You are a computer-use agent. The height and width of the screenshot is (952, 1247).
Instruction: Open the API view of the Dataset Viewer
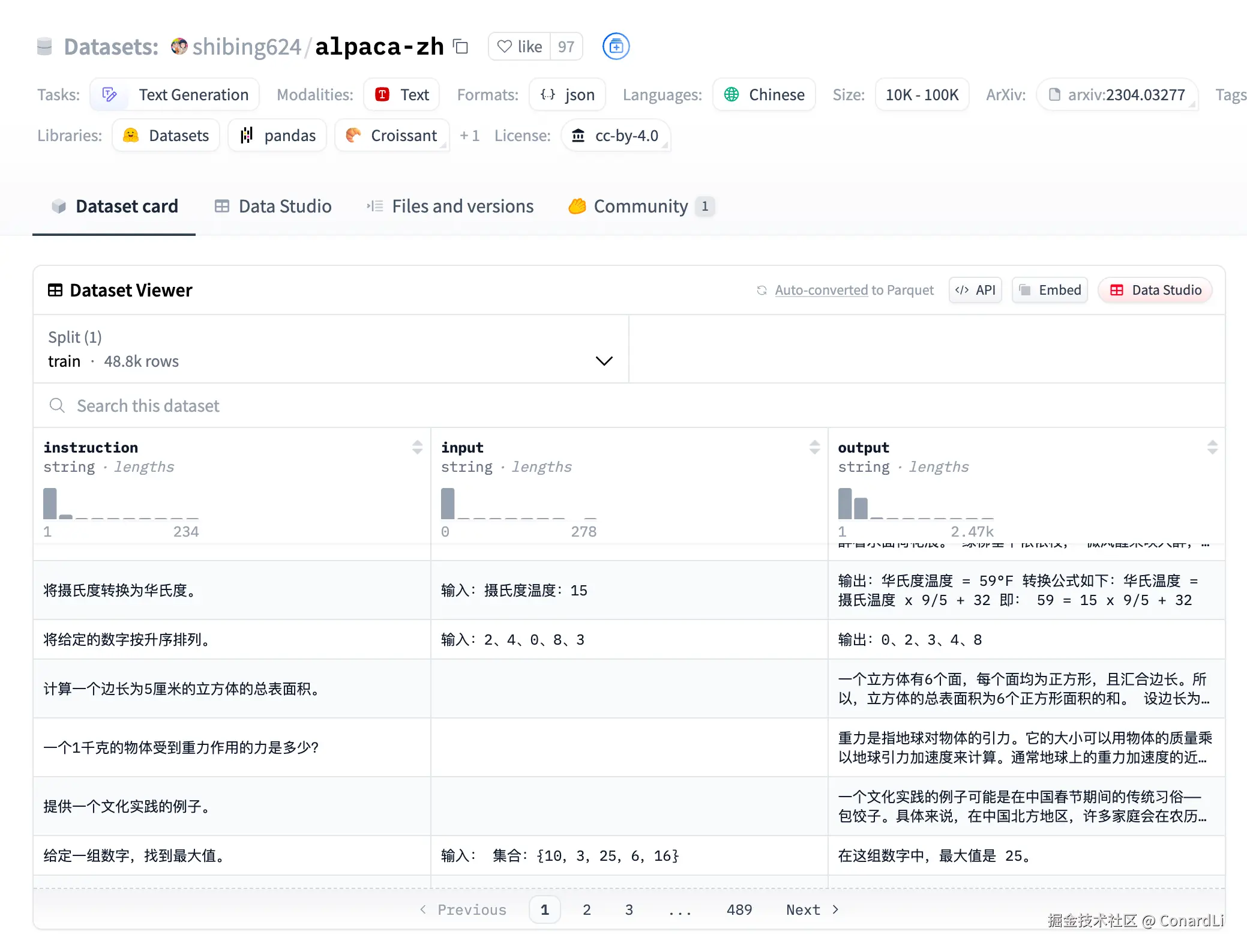pos(975,290)
